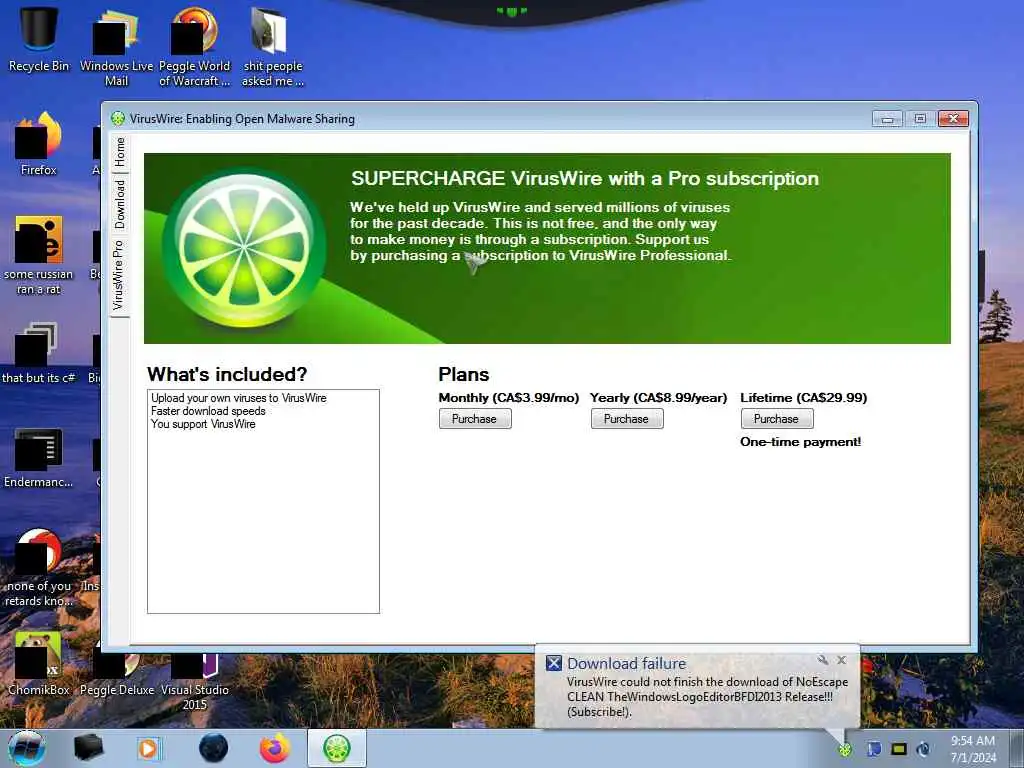Click the black box taskbar icon

tap(88, 748)
